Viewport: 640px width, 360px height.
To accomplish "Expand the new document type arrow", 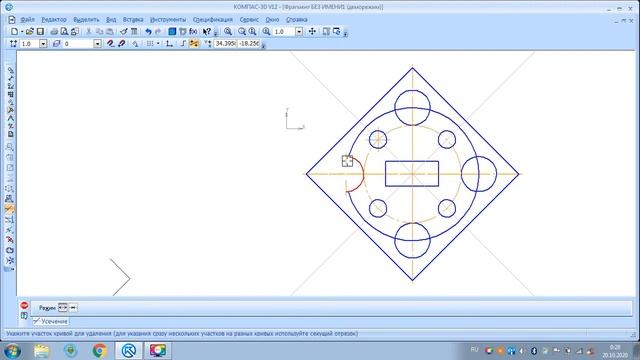I will pyautogui.click(x=22, y=31).
